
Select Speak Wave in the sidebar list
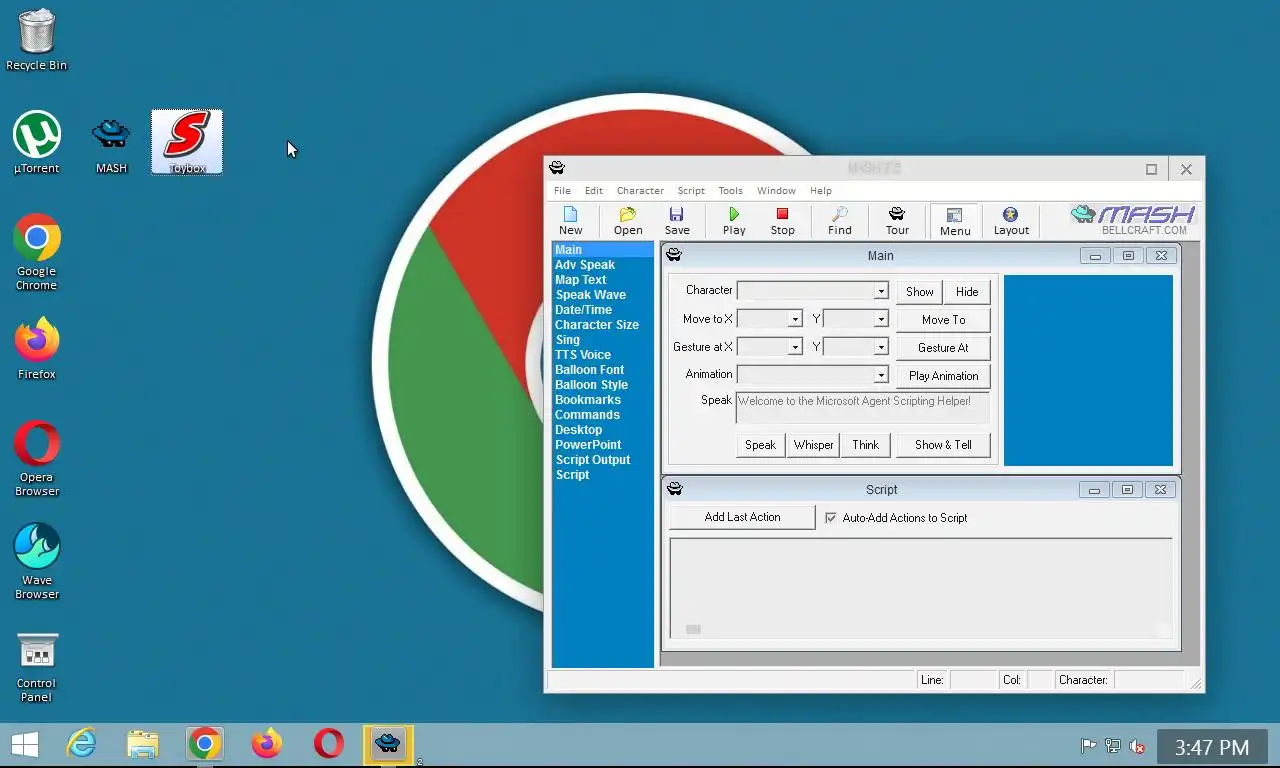click(x=591, y=295)
